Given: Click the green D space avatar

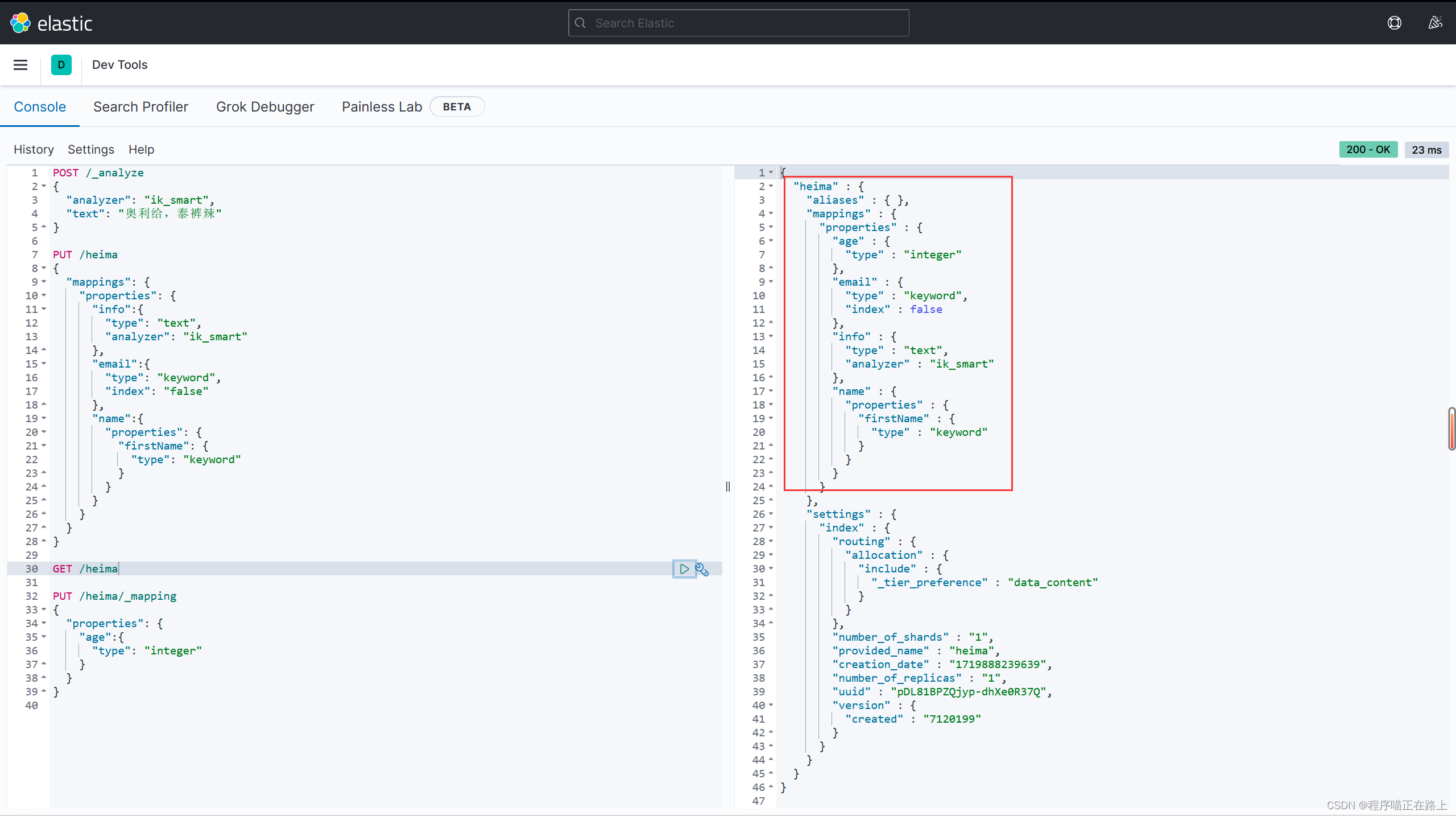Looking at the screenshot, I should point(61,65).
